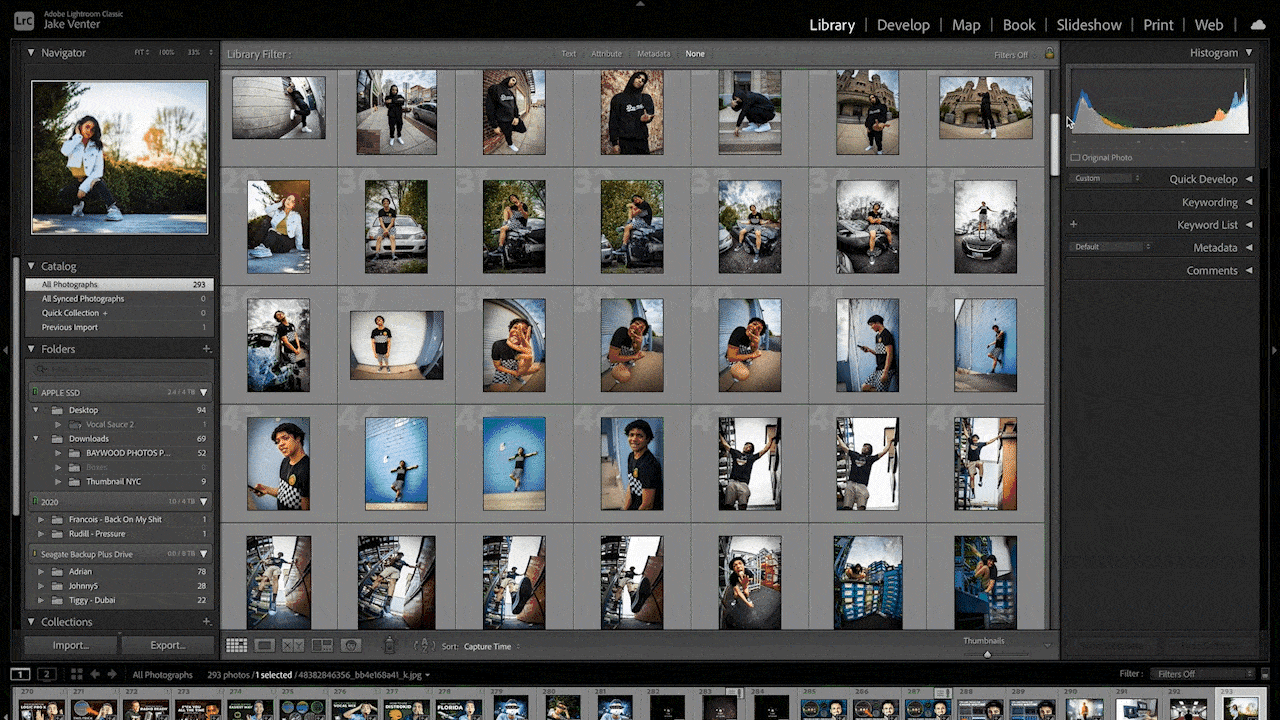
Task: Toggle the Original Photo checkbox
Action: (1075, 158)
